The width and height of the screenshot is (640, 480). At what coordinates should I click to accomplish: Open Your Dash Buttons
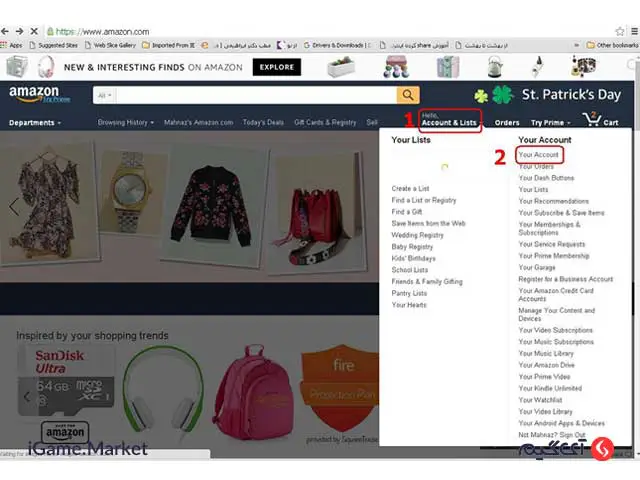546,178
